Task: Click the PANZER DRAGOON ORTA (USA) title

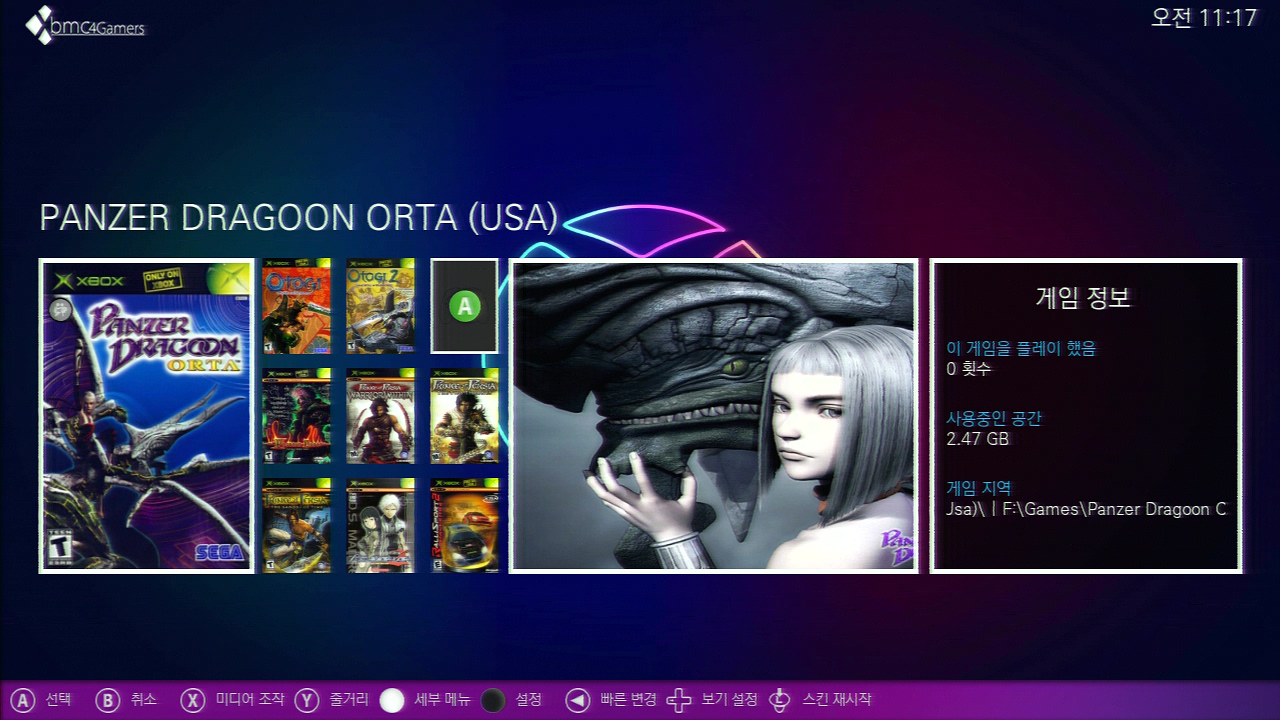Action: tap(298, 218)
